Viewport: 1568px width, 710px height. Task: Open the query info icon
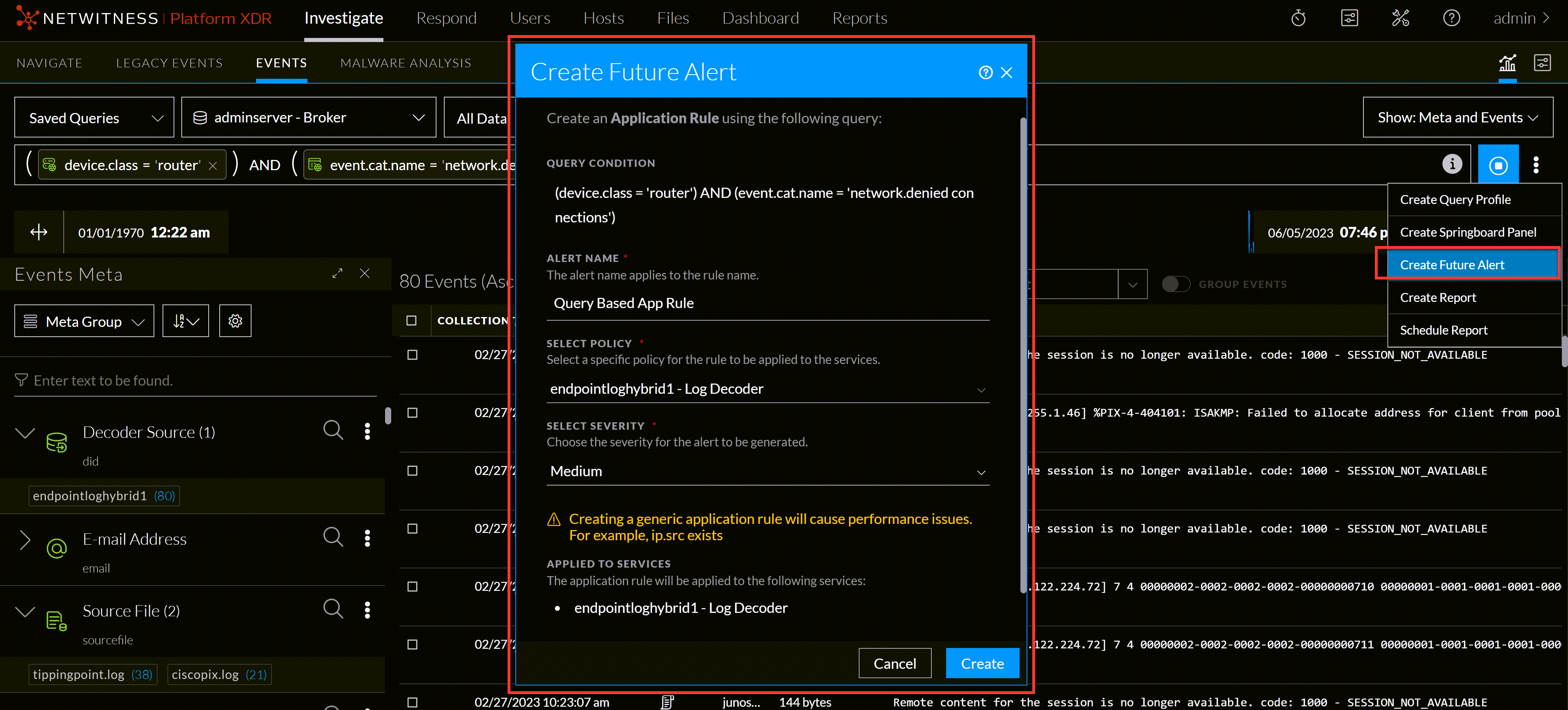pos(1452,164)
